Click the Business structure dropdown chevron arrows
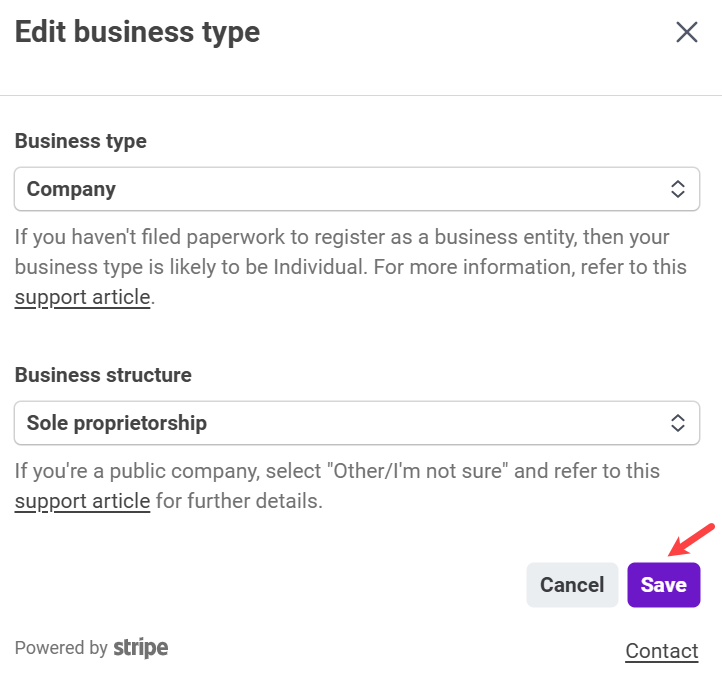This screenshot has width=722, height=676. 677,423
